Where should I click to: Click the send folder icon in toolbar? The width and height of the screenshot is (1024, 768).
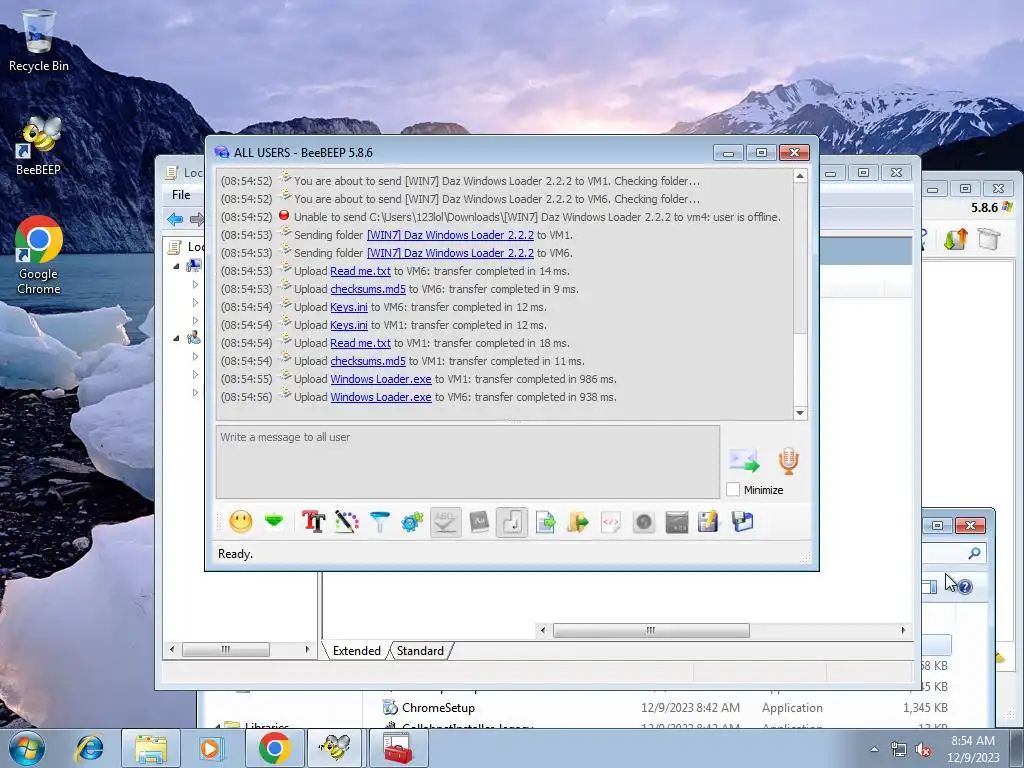click(578, 522)
